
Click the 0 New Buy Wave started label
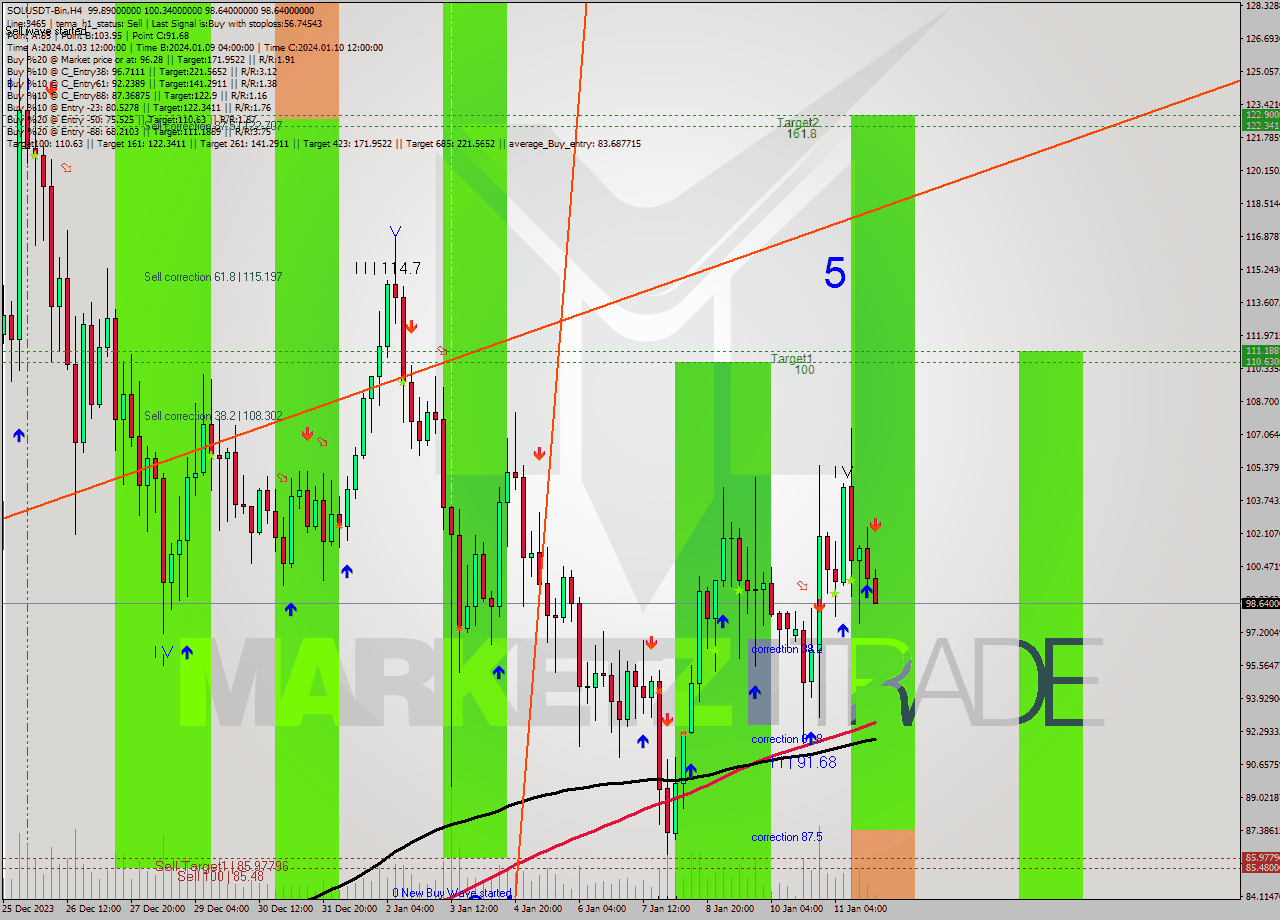(451, 893)
